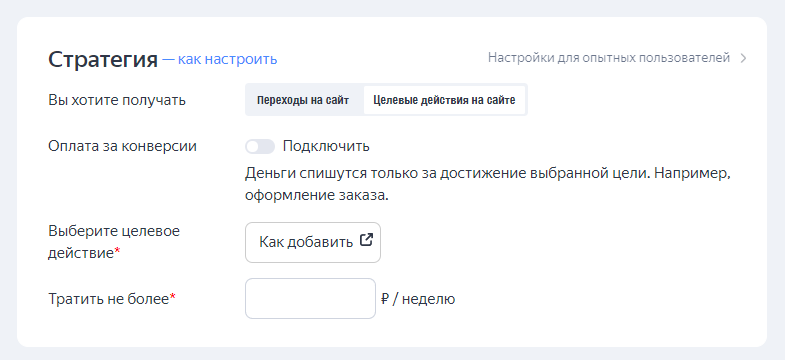
Task: Click the Как добавить button
Action: coord(313,242)
